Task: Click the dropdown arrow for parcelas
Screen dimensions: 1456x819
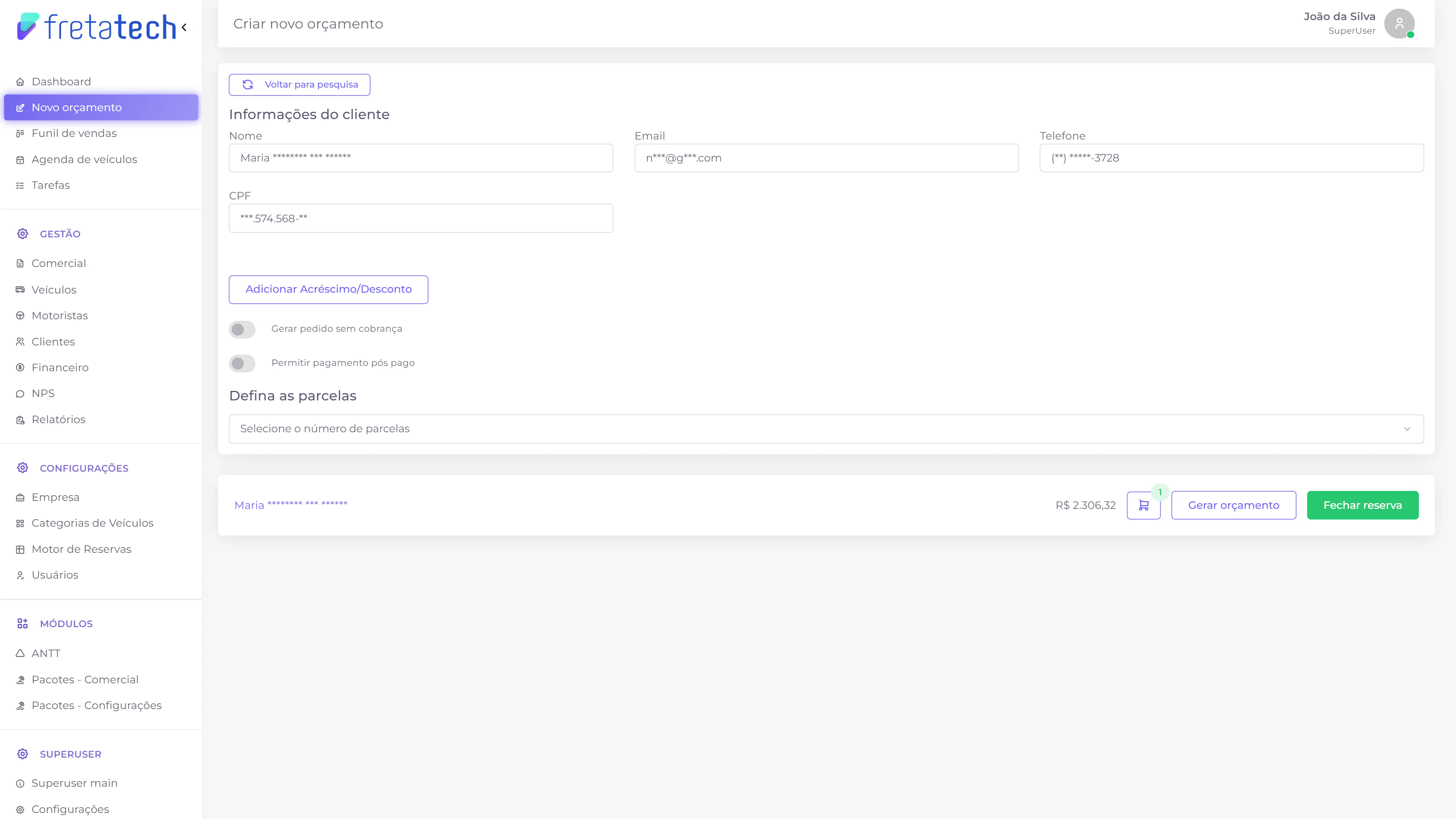Action: click(1407, 429)
